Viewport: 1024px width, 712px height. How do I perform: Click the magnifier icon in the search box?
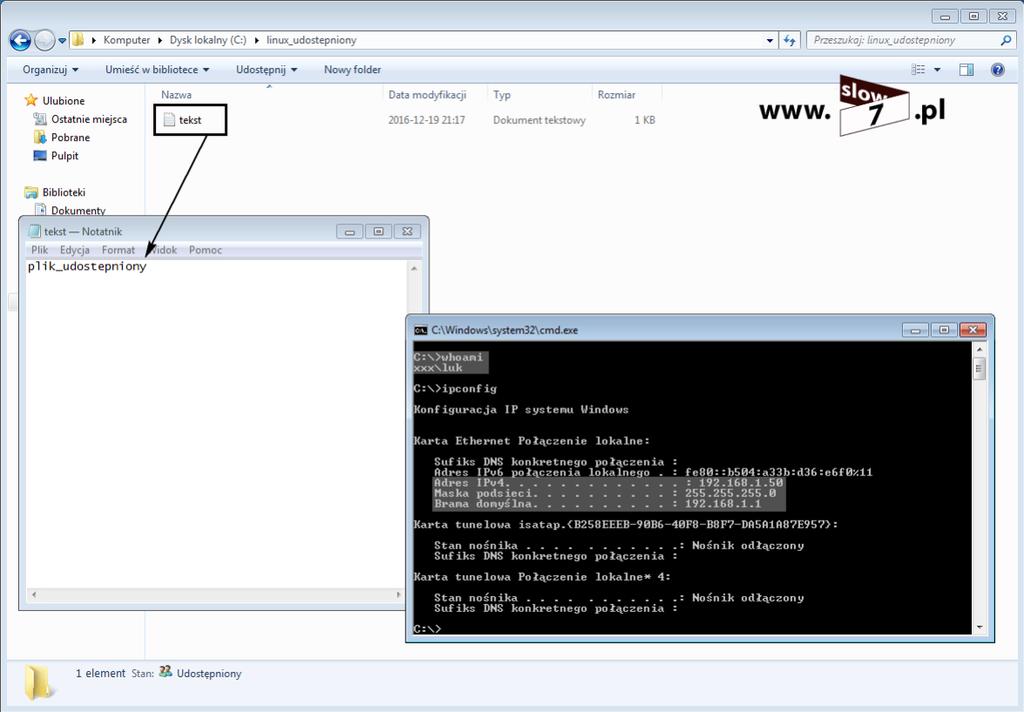coord(1006,40)
